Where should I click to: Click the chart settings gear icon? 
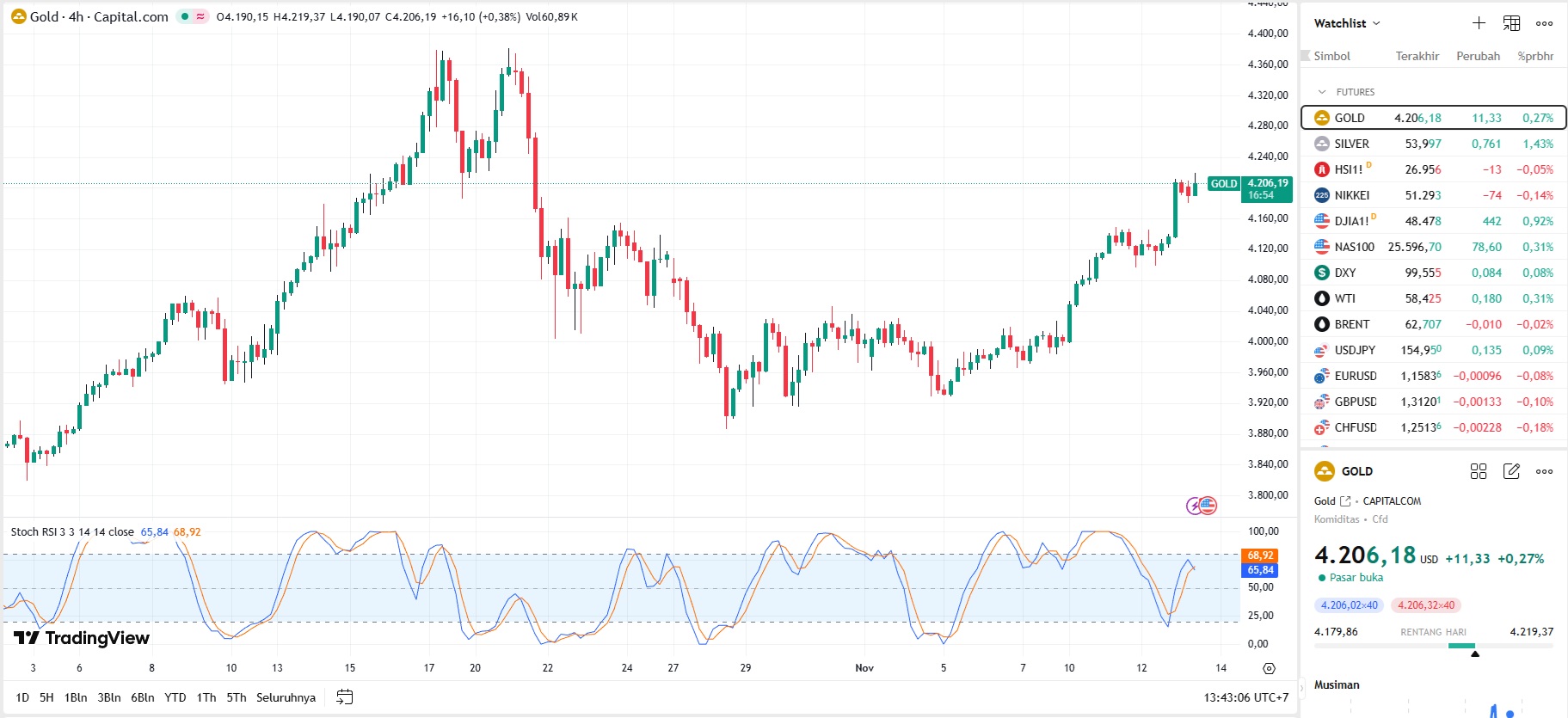[x=1269, y=668]
